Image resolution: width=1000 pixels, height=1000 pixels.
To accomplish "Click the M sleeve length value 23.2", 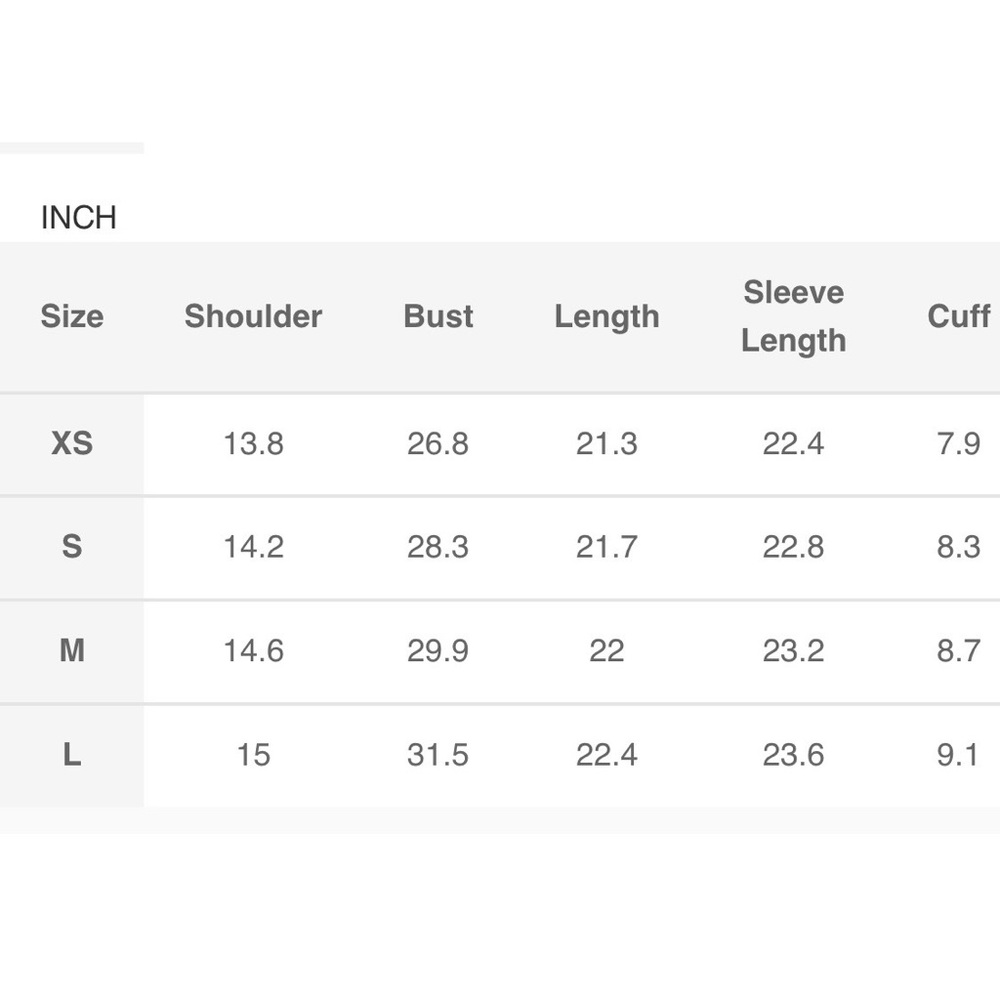I will [x=794, y=651].
